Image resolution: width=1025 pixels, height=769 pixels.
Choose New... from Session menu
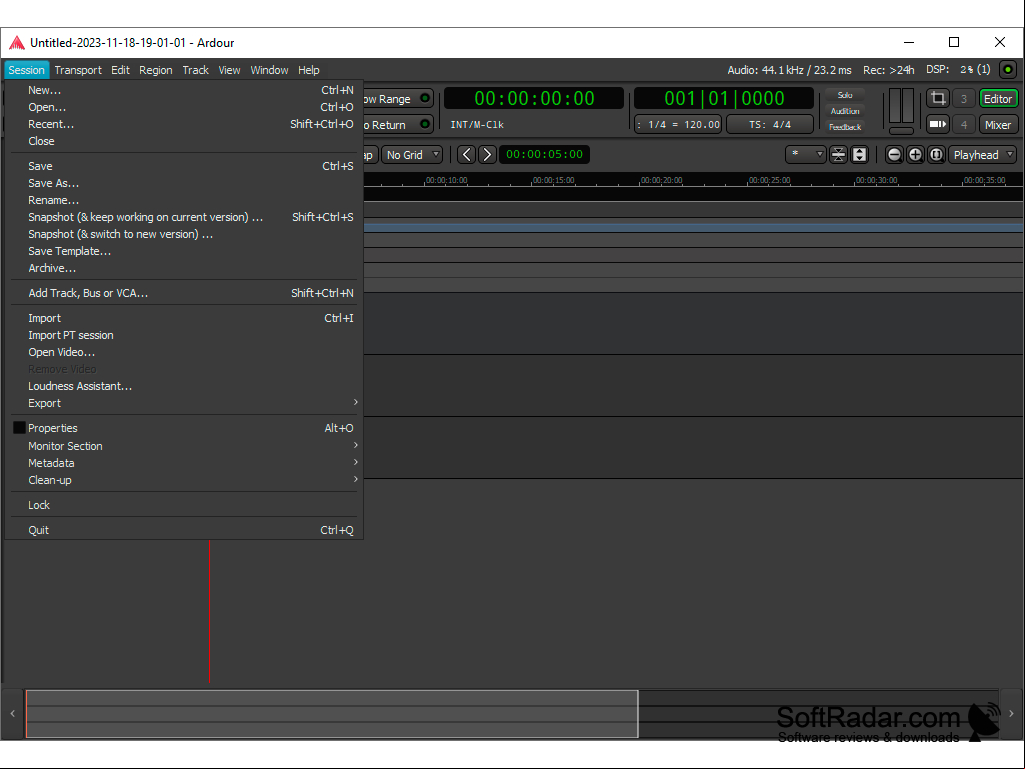click(184, 90)
